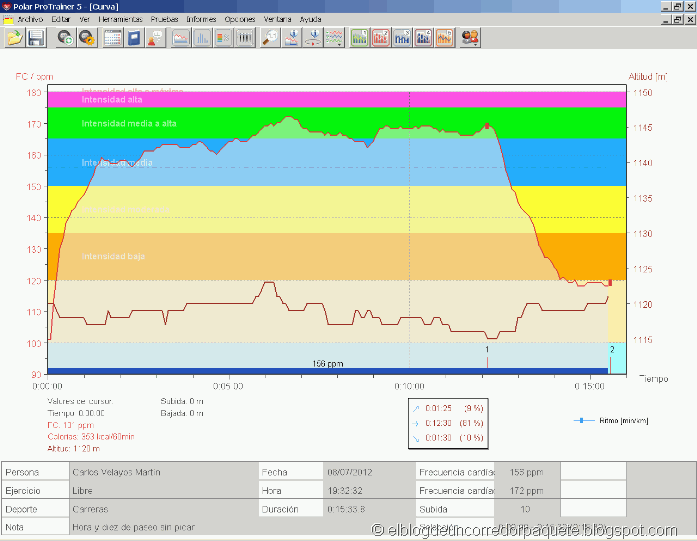Click the Subida value 10
Screen dimensions: 697x541
tap(525, 509)
